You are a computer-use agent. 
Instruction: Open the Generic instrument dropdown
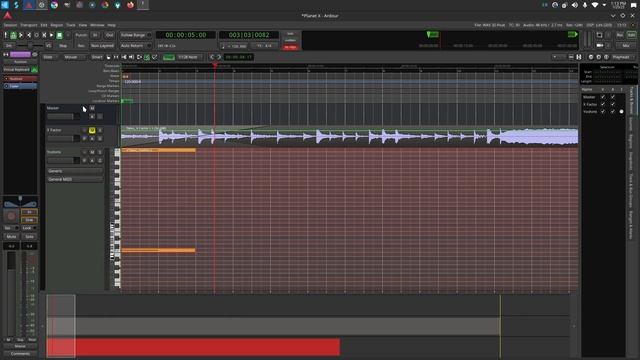[74, 171]
